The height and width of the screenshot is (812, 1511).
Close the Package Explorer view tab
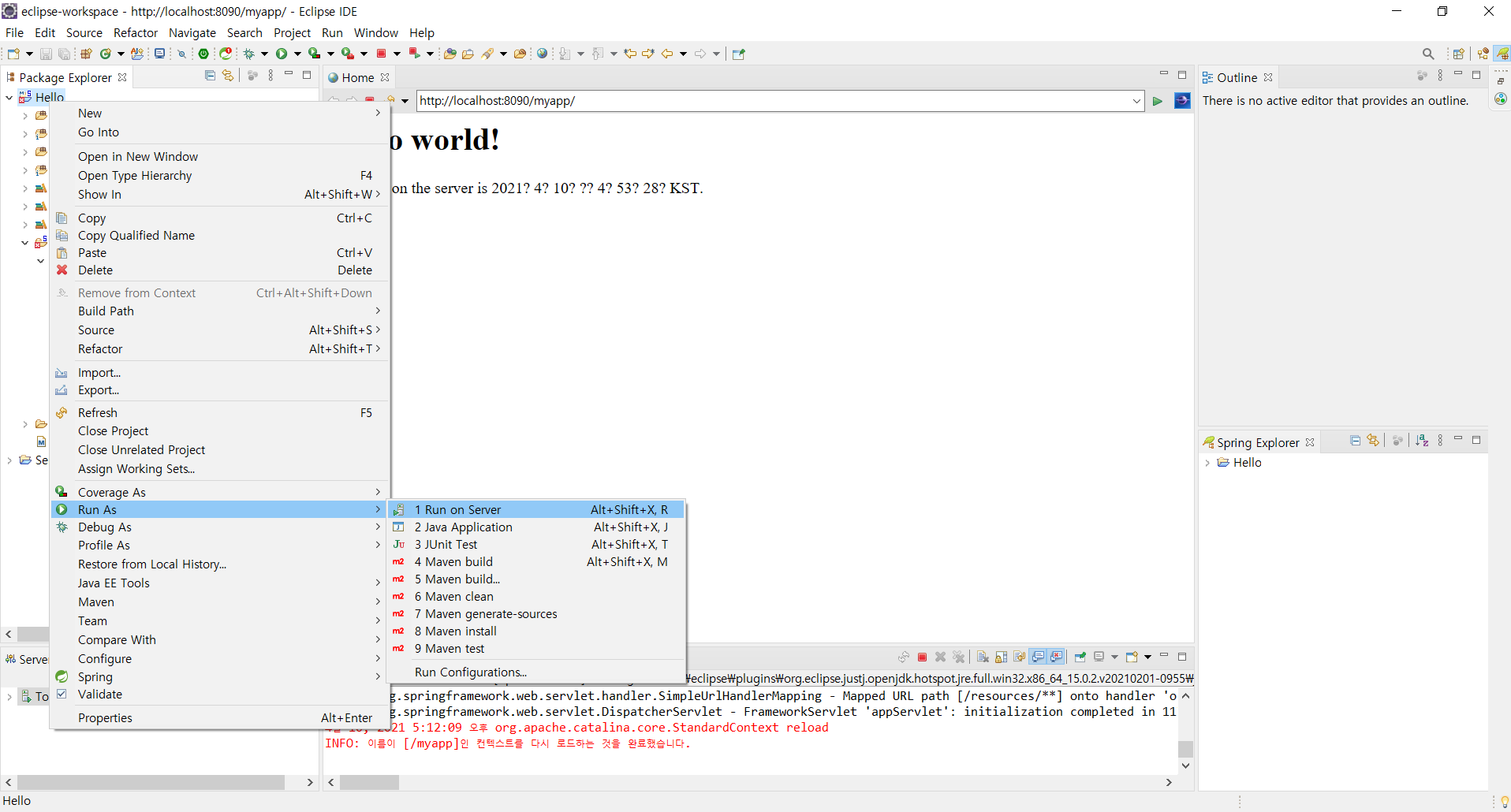tap(122, 77)
